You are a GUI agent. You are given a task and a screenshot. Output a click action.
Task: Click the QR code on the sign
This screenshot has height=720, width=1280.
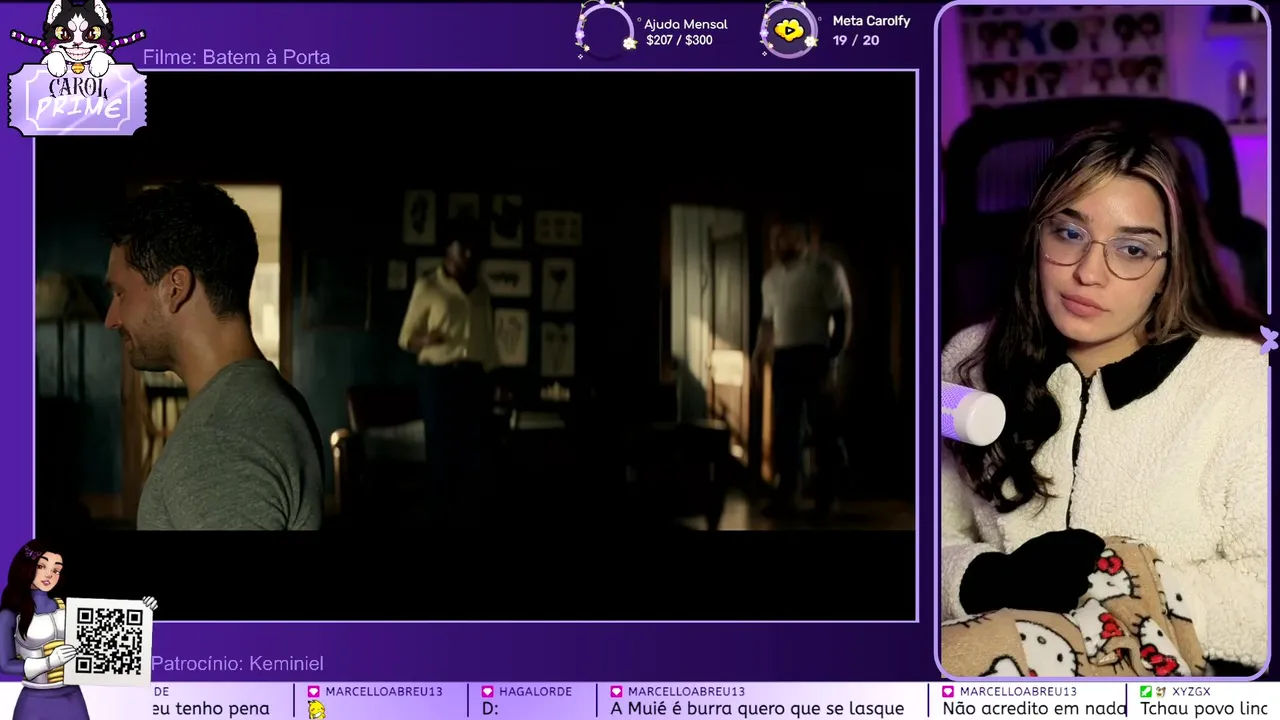pyautogui.click(x=109, y=641)
